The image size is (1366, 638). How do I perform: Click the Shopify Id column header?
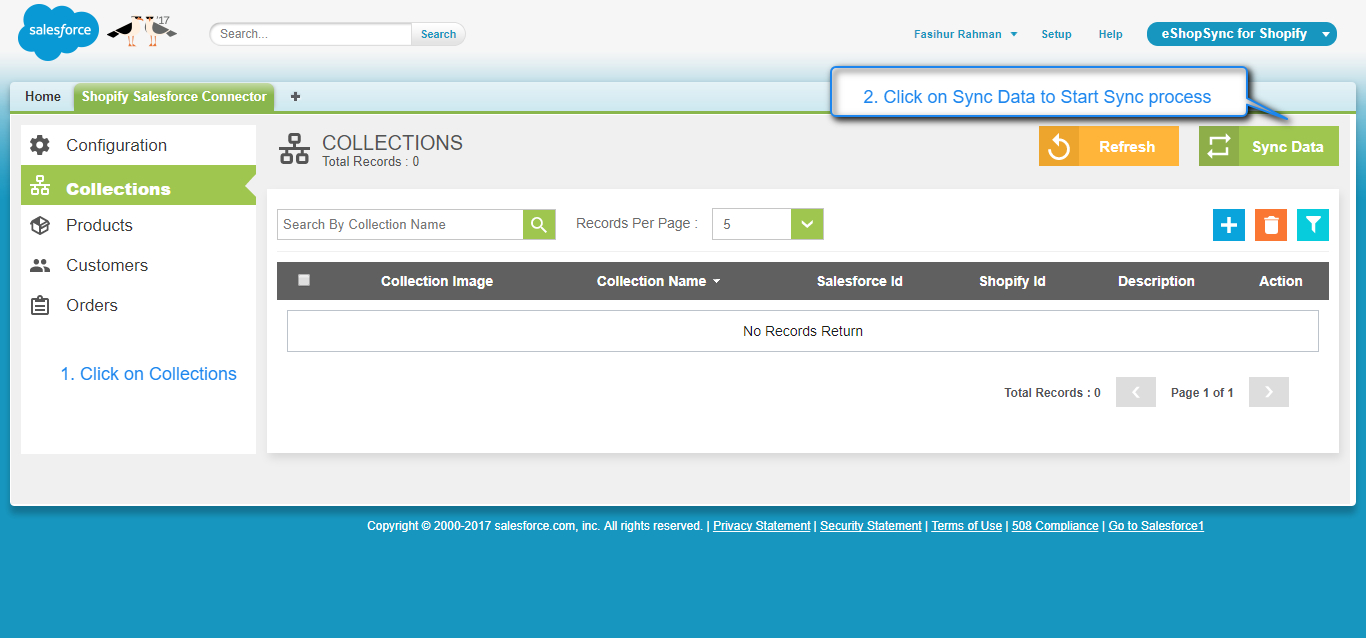tap(1012, 281)
